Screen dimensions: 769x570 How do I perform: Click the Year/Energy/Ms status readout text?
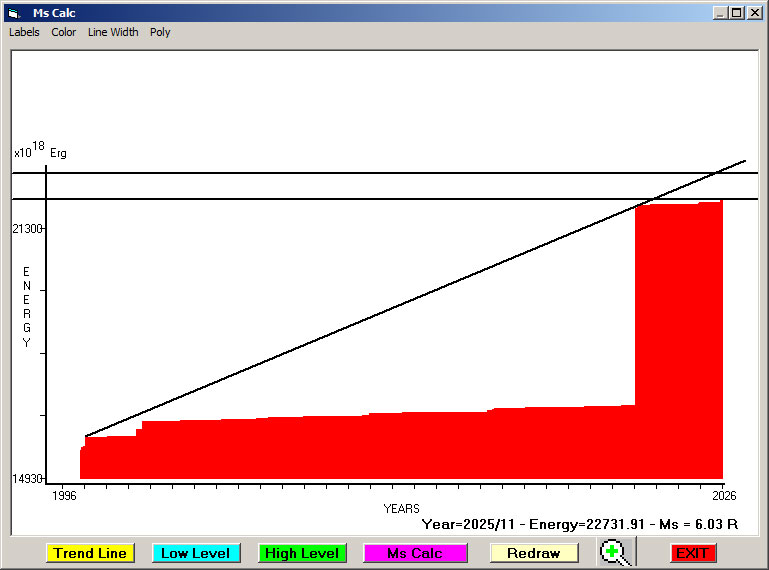click(x=579, y=523)
